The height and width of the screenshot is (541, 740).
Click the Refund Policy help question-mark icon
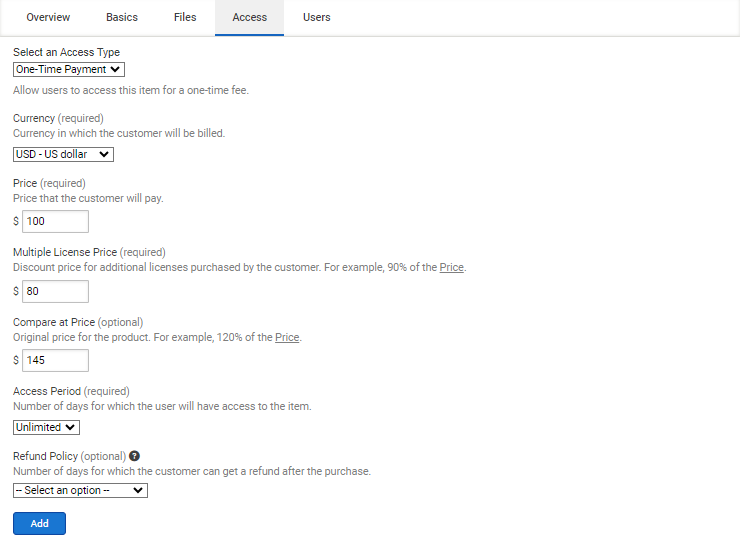coord(134,456)
